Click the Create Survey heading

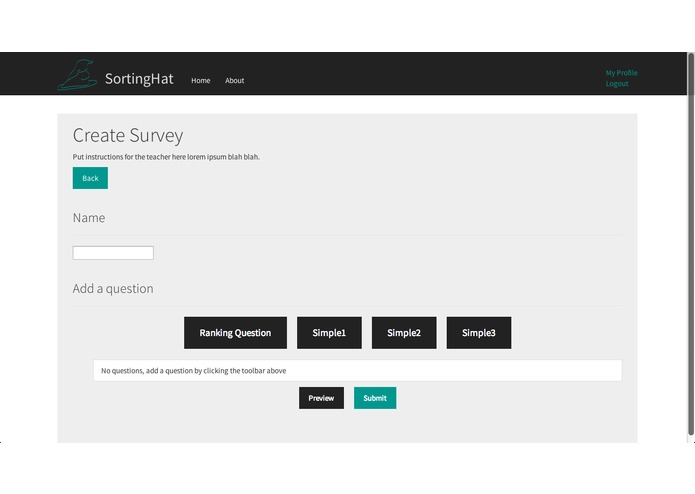(x=128, y=136)
